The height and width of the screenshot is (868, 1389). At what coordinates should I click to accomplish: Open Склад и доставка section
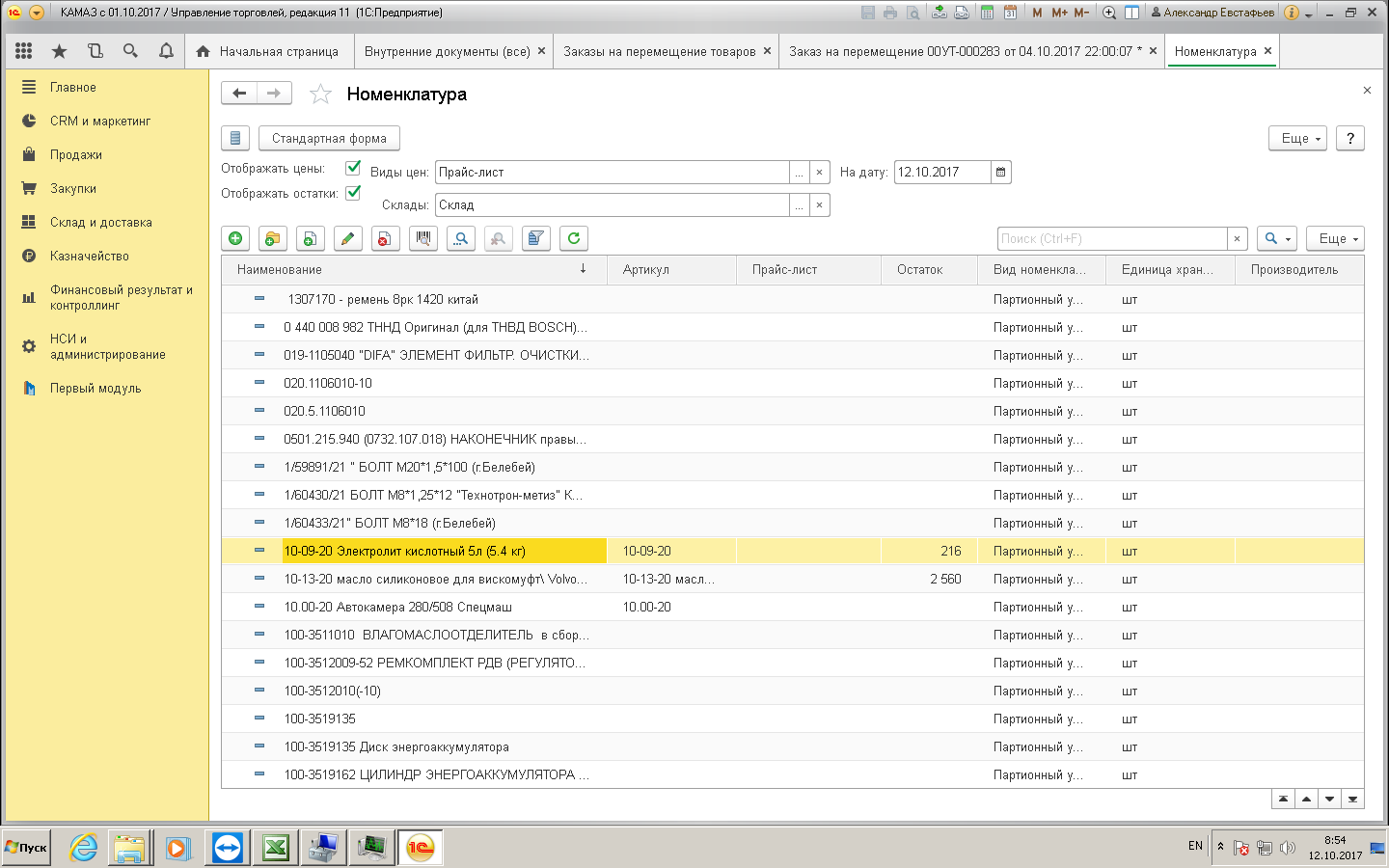[x=101, y=222]
